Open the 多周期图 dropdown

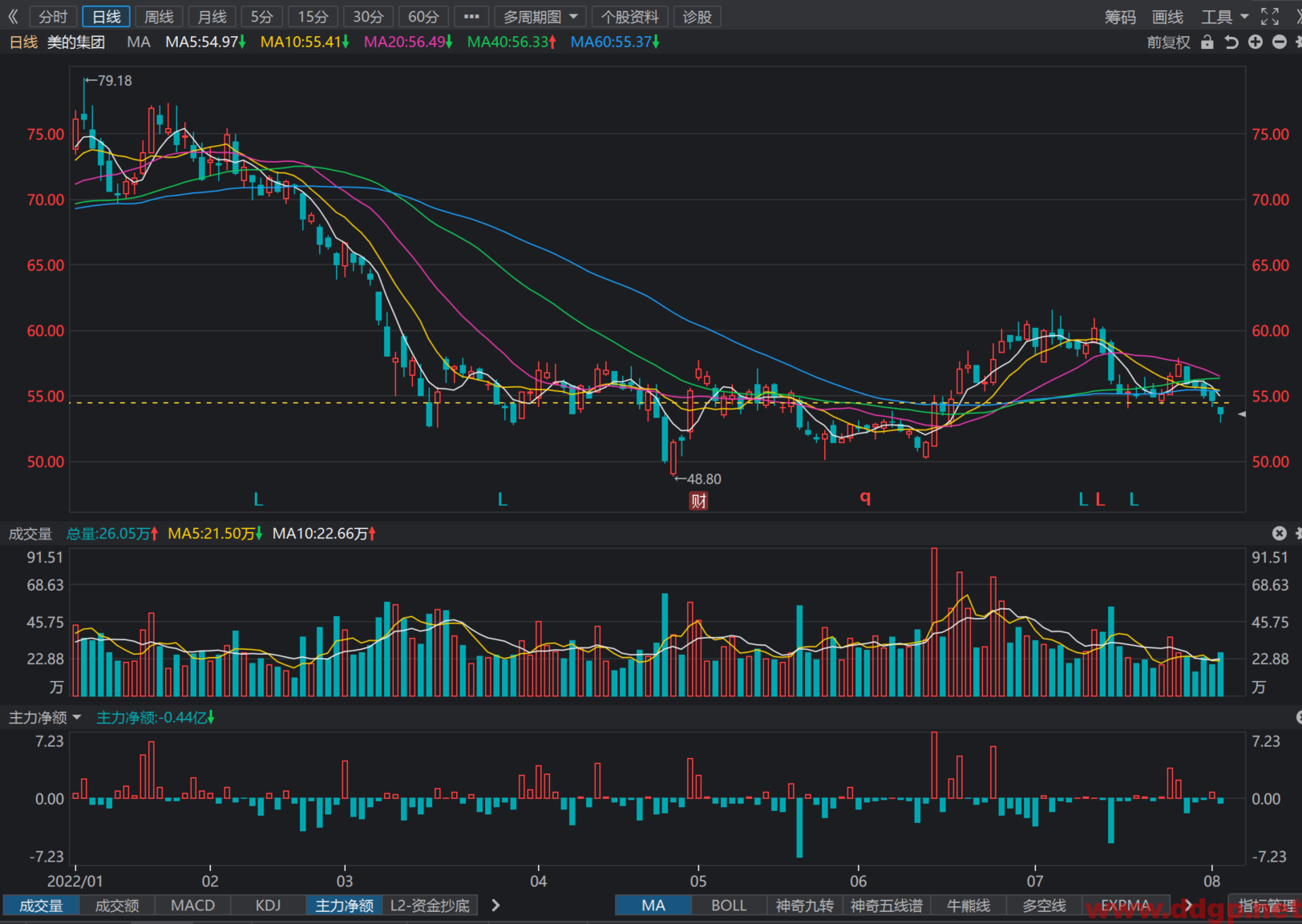[x=540, y=17]
